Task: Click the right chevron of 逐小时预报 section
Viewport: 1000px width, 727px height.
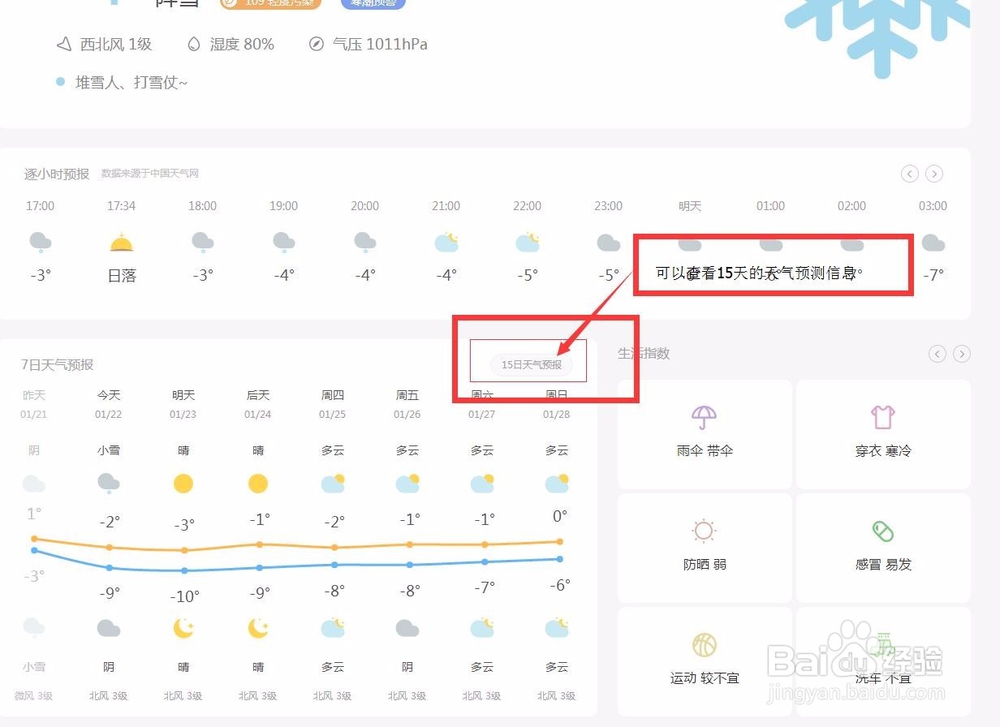Action: (x=934, y=173)
